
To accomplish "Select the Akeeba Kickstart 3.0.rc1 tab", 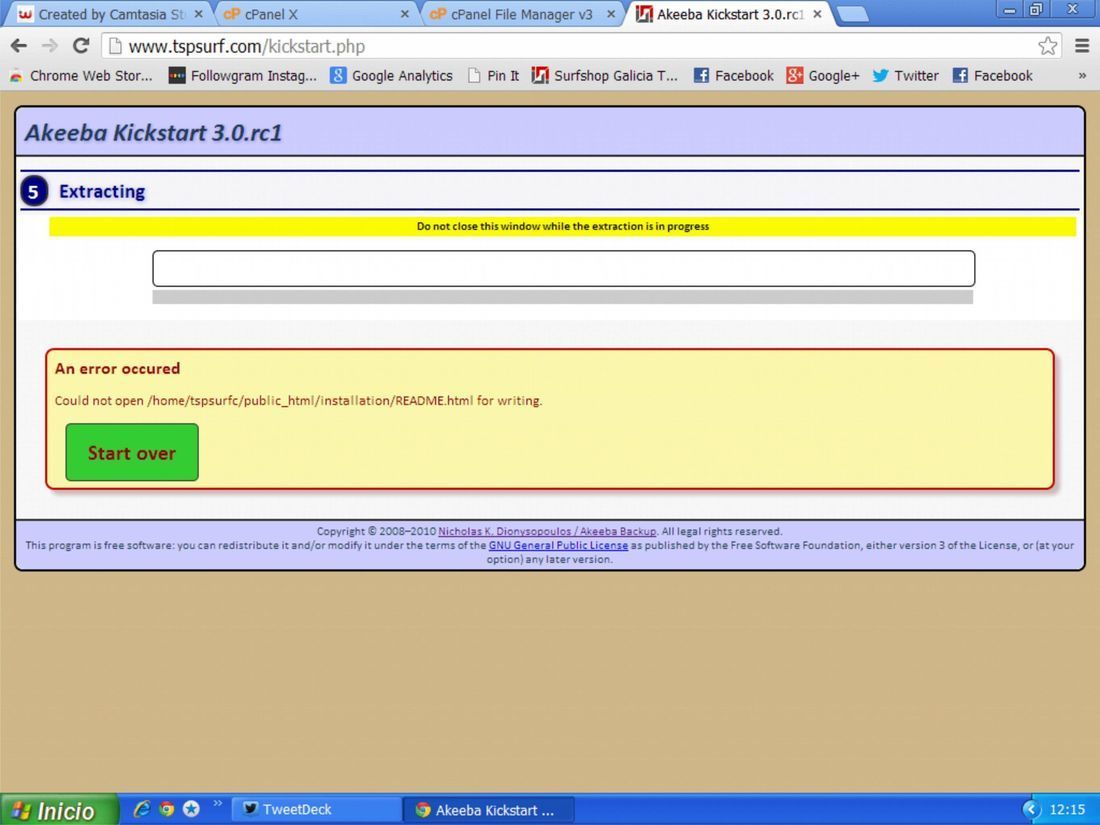I will (728, 14).
